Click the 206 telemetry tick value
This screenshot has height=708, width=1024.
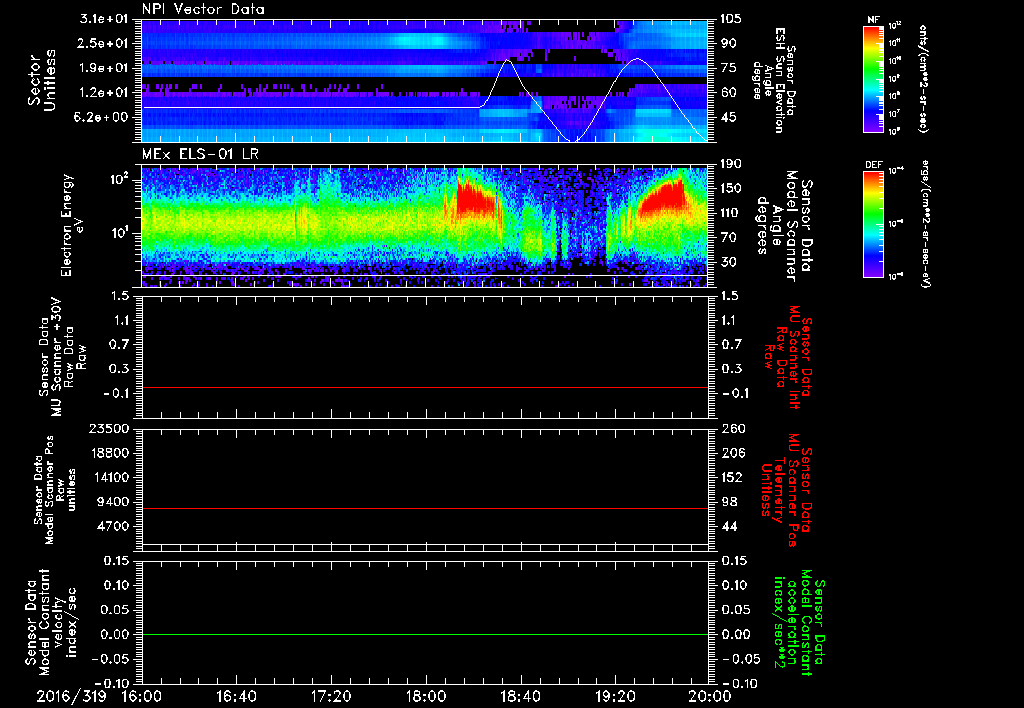tap(732, 453)
